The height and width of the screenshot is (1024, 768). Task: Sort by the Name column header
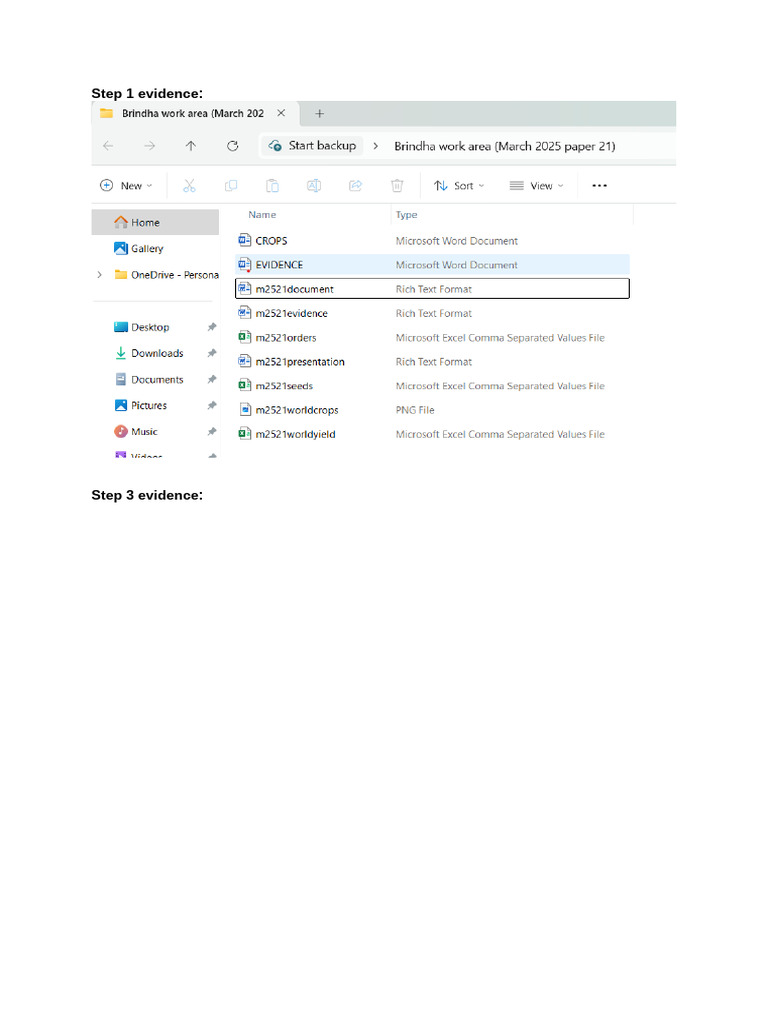click(262, 215)
